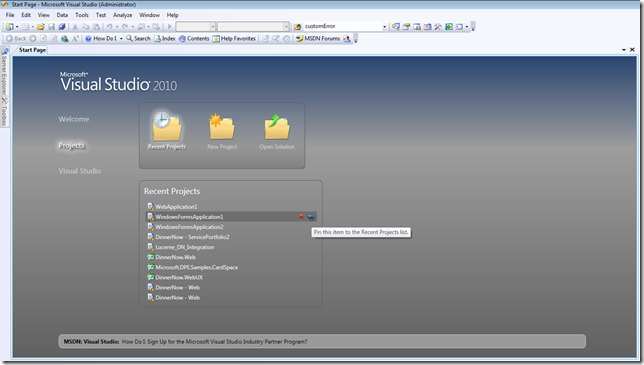Click the Save toolbar icon
Image resolution: width=644 pixels, height=365 pixels.
tap(51, 27)
